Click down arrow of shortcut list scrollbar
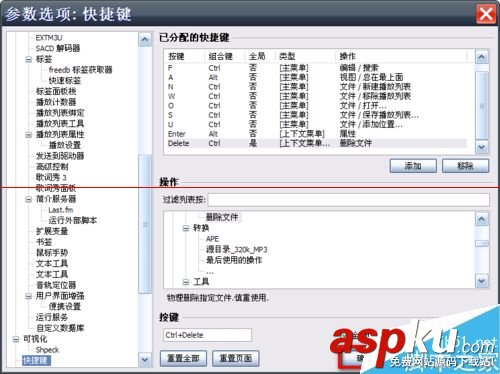 point(481,147)
